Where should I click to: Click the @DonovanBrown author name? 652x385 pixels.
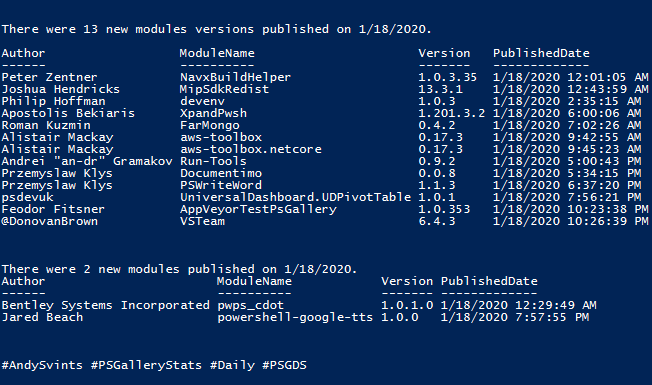[x=49, y=221]
